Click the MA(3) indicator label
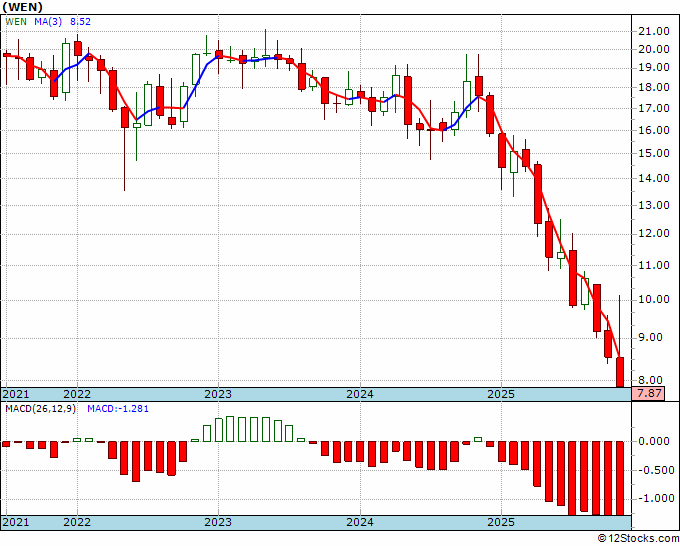Viewport: 680px width, 546px height. point(48,22)
